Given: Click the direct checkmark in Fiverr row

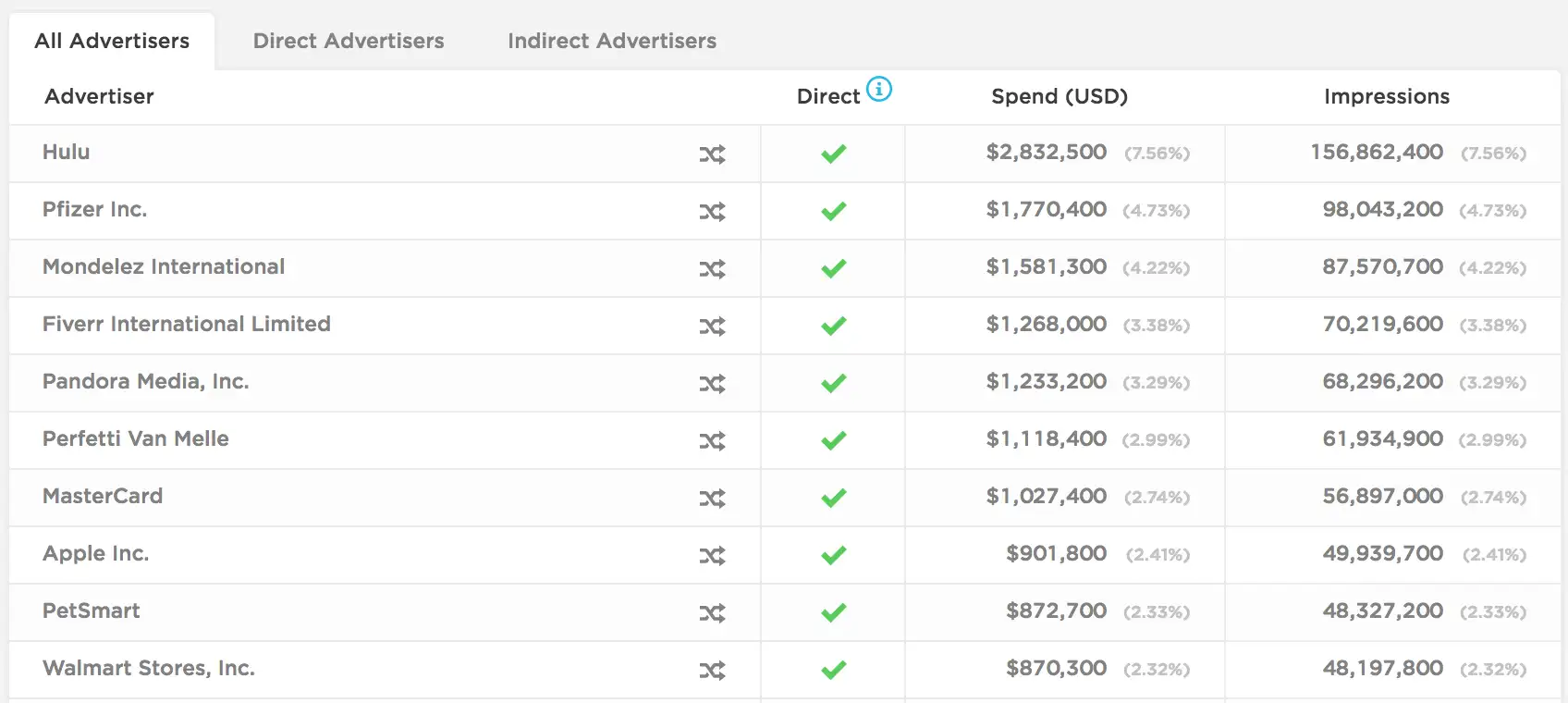Looking at the screenshot, I should pos(834,326).
